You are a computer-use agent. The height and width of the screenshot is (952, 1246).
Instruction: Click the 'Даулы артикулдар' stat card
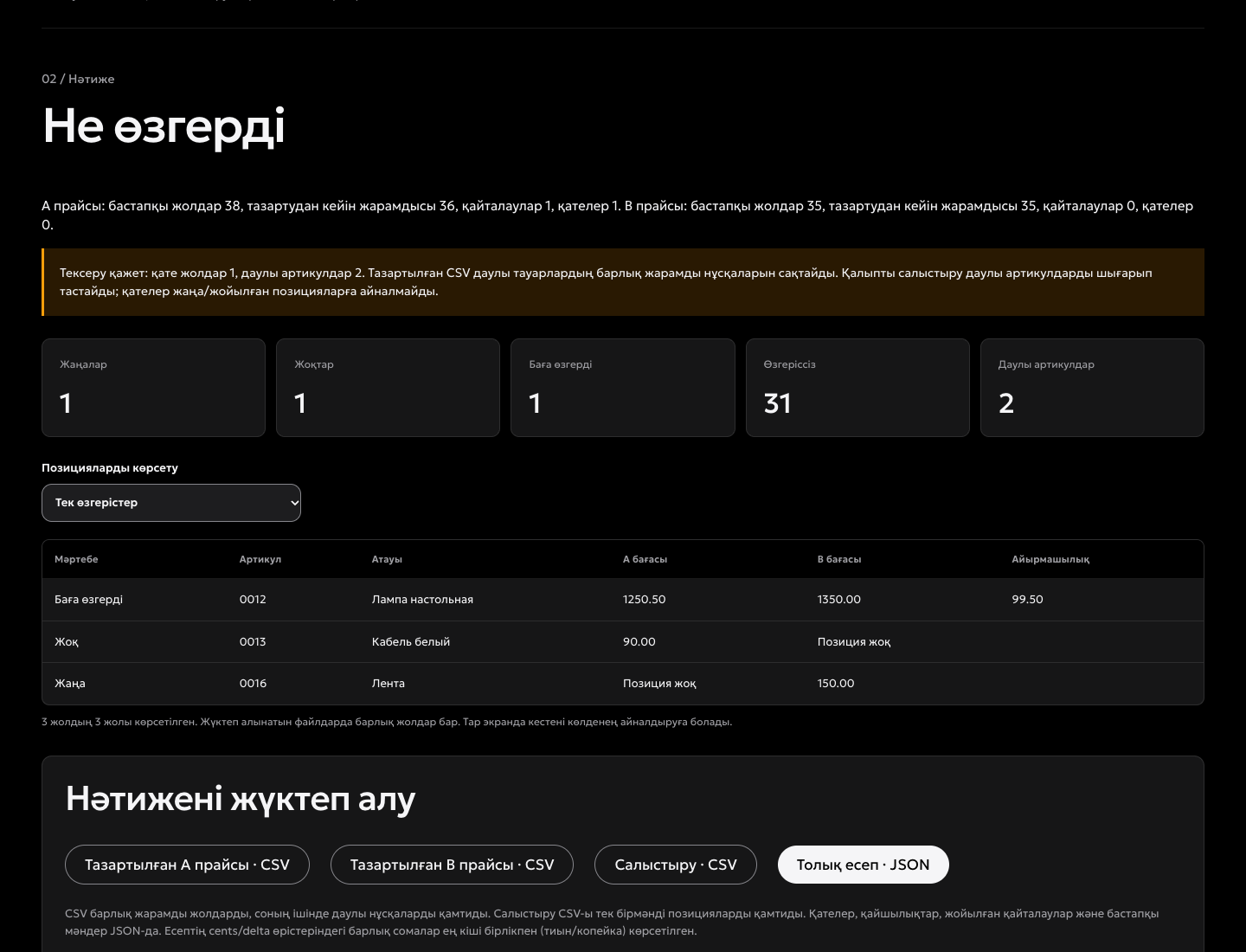[1092, 388]
